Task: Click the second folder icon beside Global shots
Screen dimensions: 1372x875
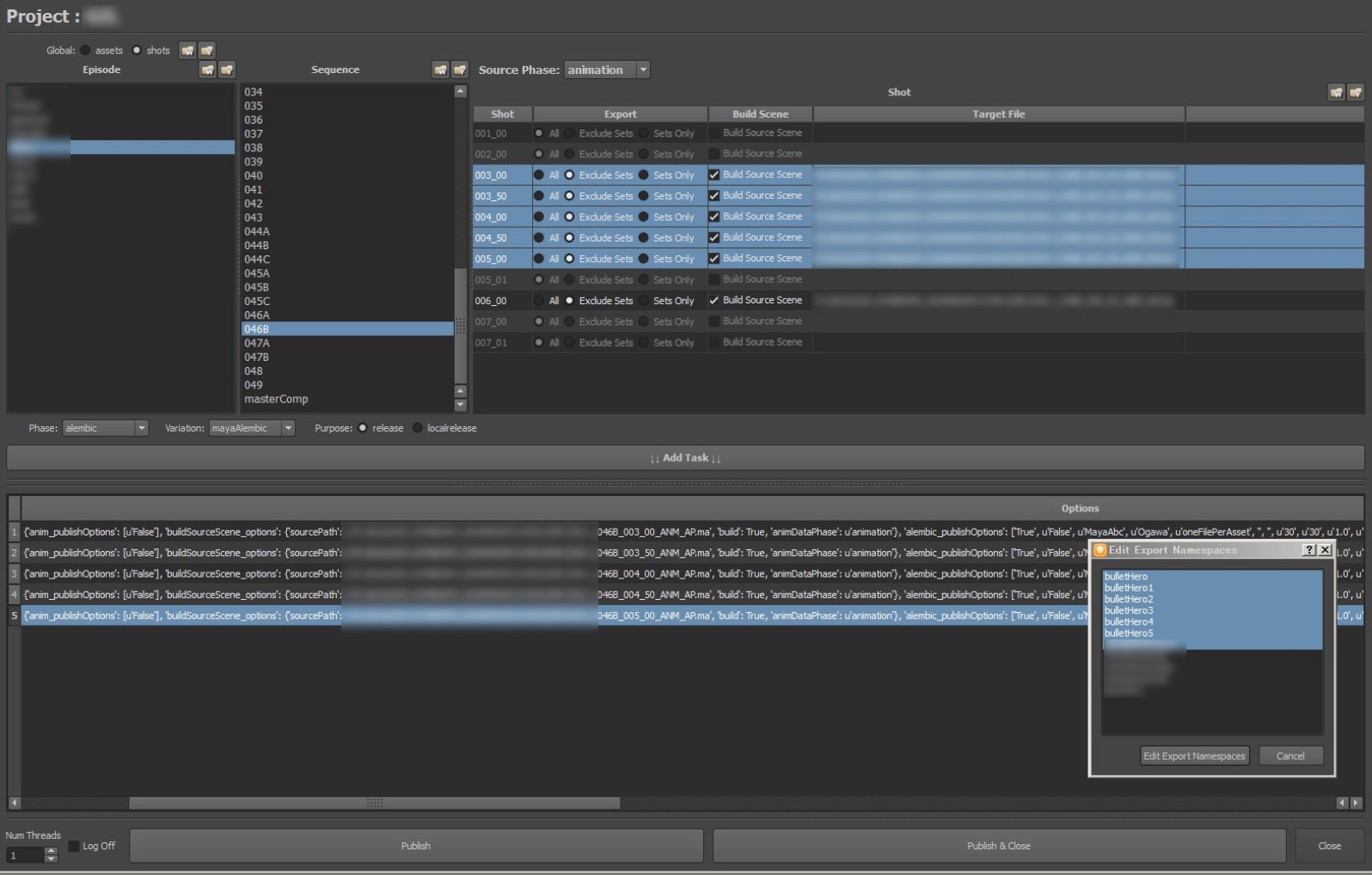Action: (206, 50)
